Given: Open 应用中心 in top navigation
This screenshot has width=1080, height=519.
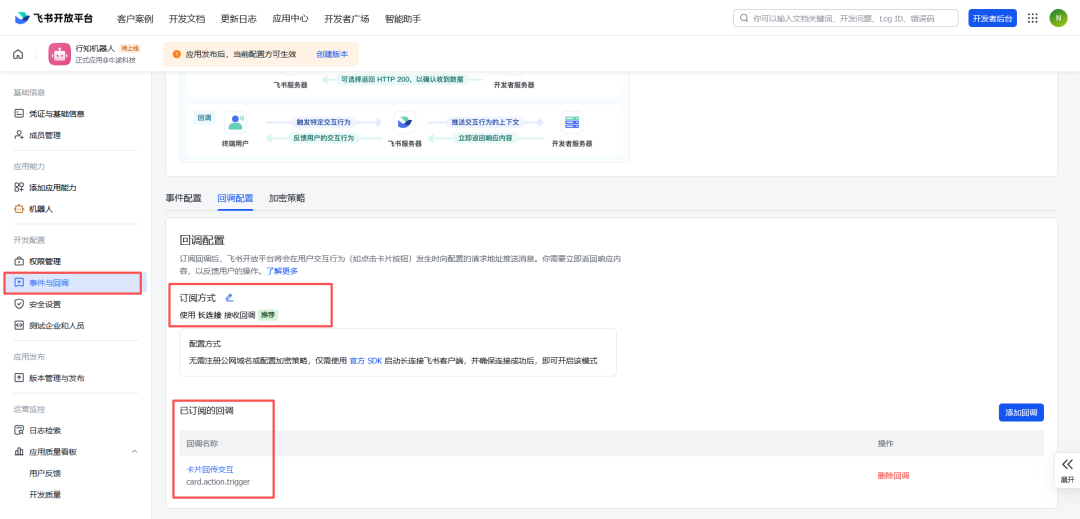Looking at the screenshot, I should [x=290, y=19].
